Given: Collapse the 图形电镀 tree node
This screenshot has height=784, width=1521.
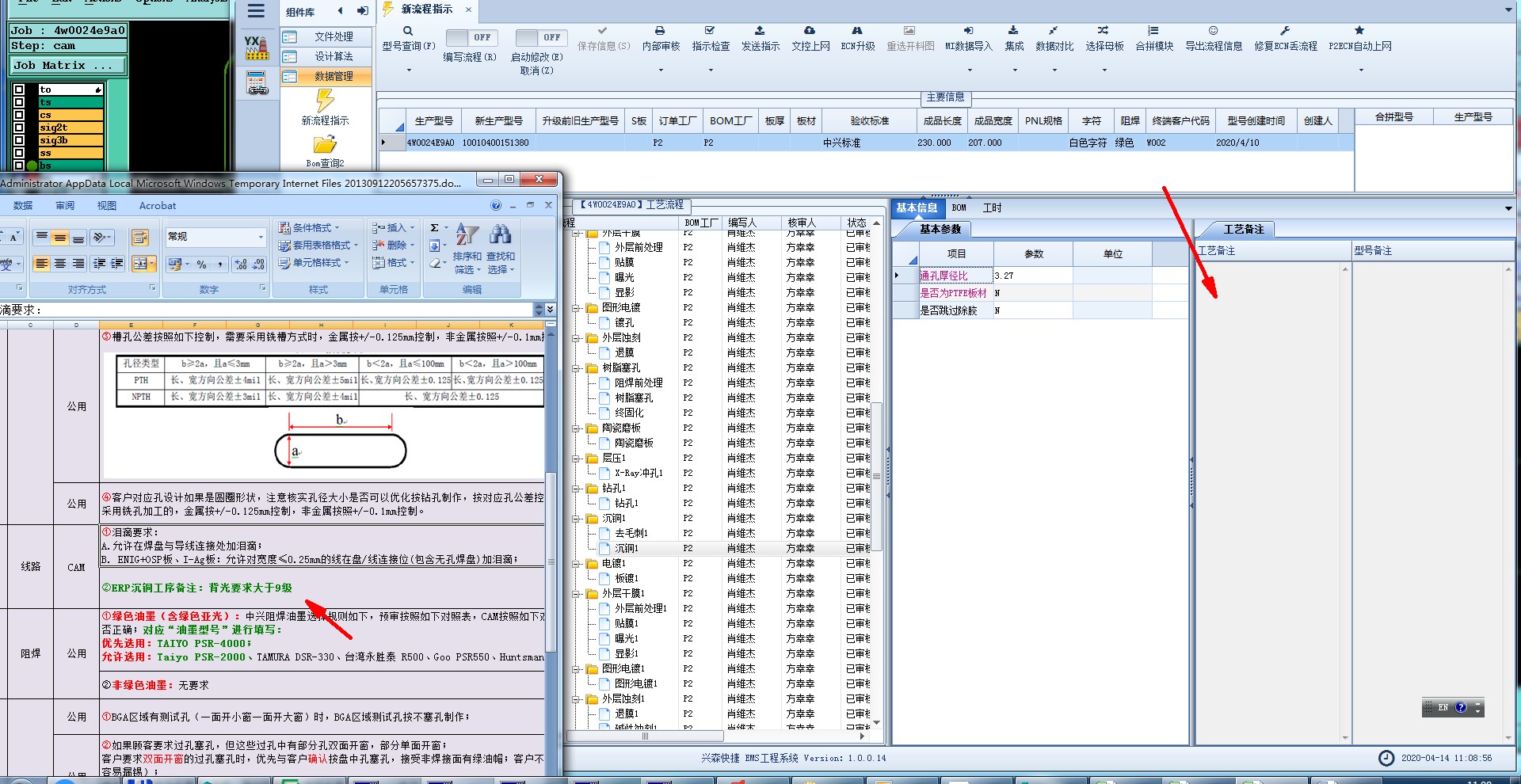Looking at the screenshot, I should tap(577, 308).
